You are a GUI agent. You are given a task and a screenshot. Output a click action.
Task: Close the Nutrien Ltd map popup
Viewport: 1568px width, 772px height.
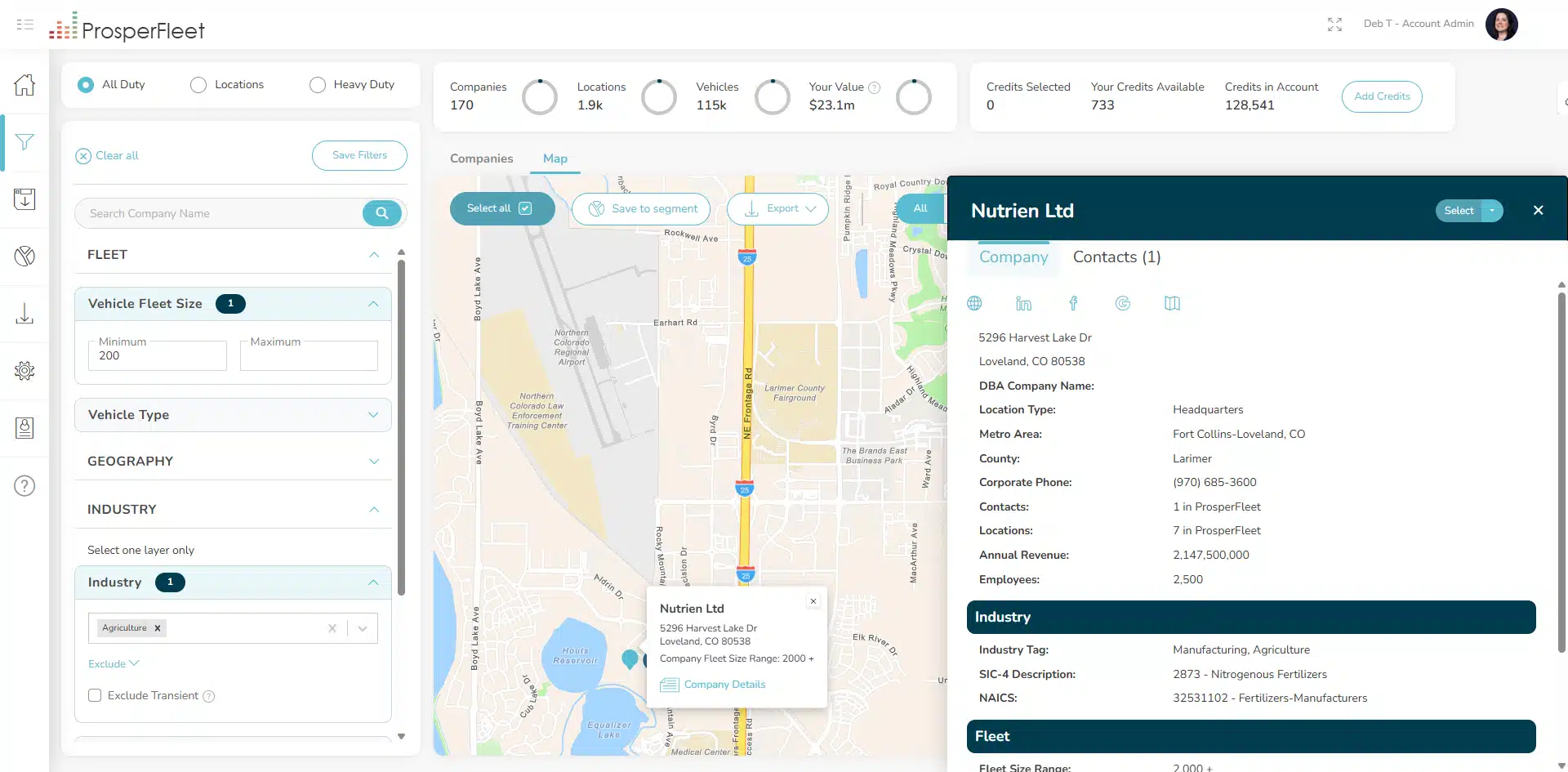coord(813,601)
